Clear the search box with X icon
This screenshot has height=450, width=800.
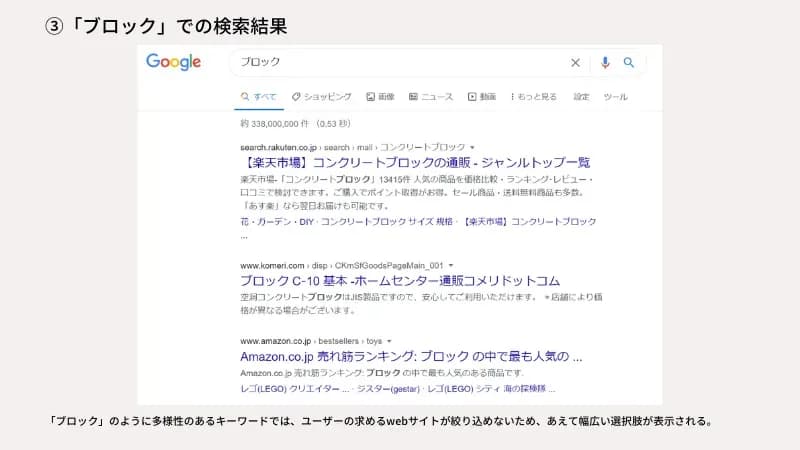point(575,63)
